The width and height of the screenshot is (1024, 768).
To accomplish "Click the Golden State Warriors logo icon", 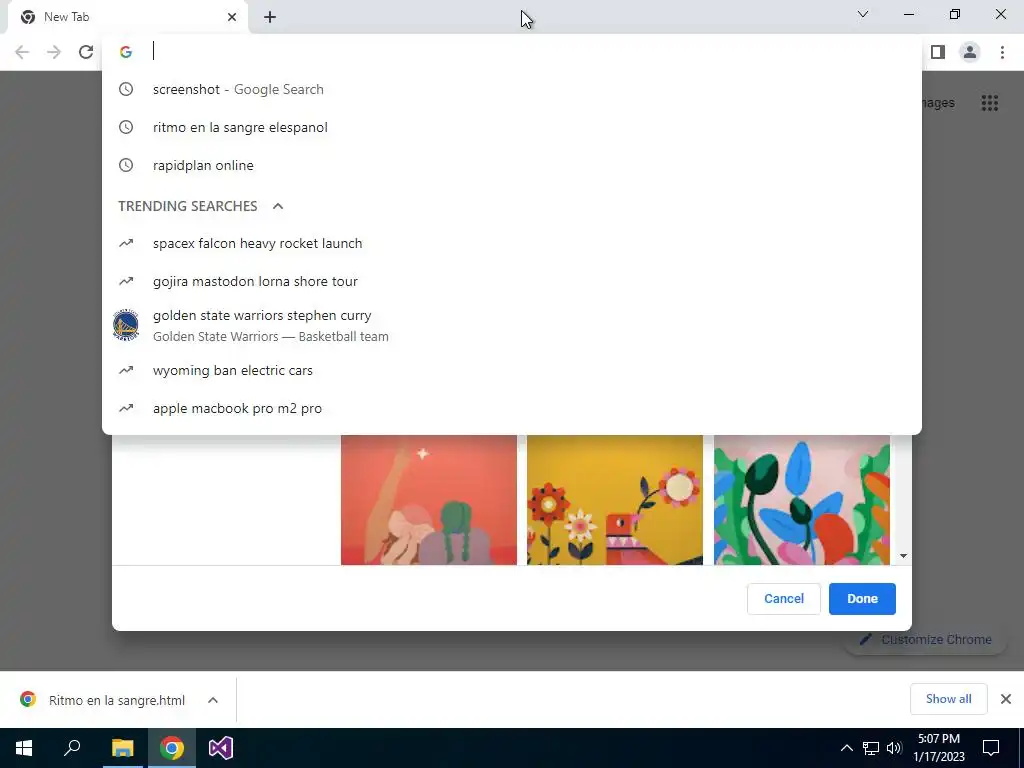I will coord(125,325).
